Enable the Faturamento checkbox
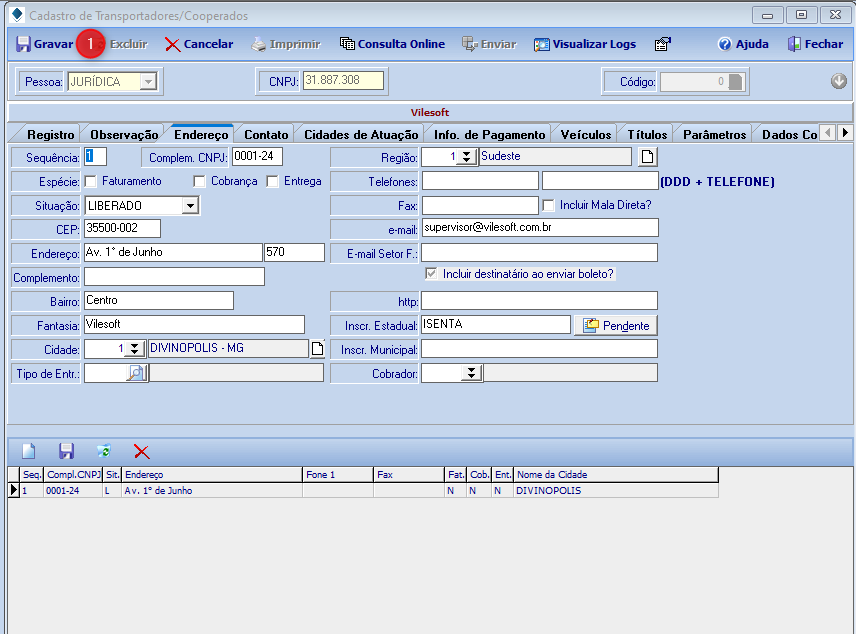 tap(91, 182)
